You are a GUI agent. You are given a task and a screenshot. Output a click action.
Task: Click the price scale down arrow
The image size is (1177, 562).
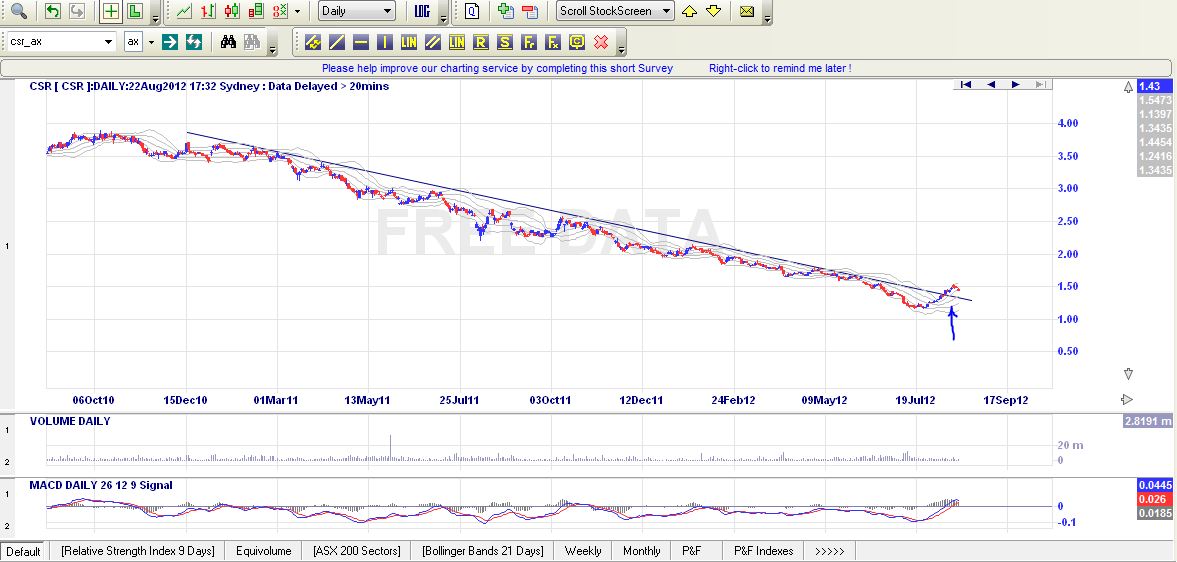pyautogui.click(x=1127, y=374)
